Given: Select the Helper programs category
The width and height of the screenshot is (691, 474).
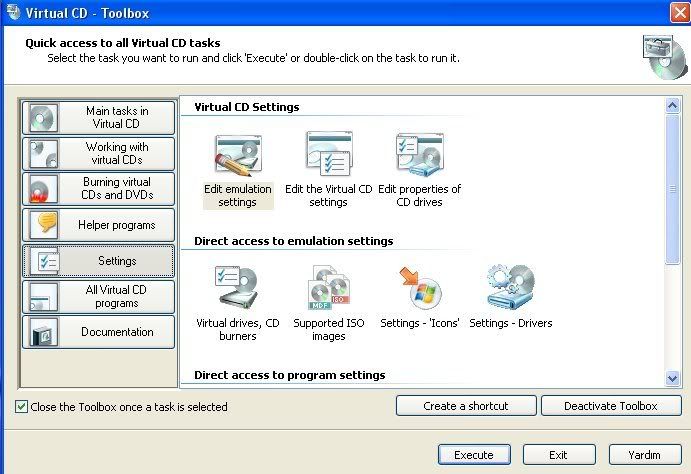Looking at the screenshot, I should click(x=99, y=225).
